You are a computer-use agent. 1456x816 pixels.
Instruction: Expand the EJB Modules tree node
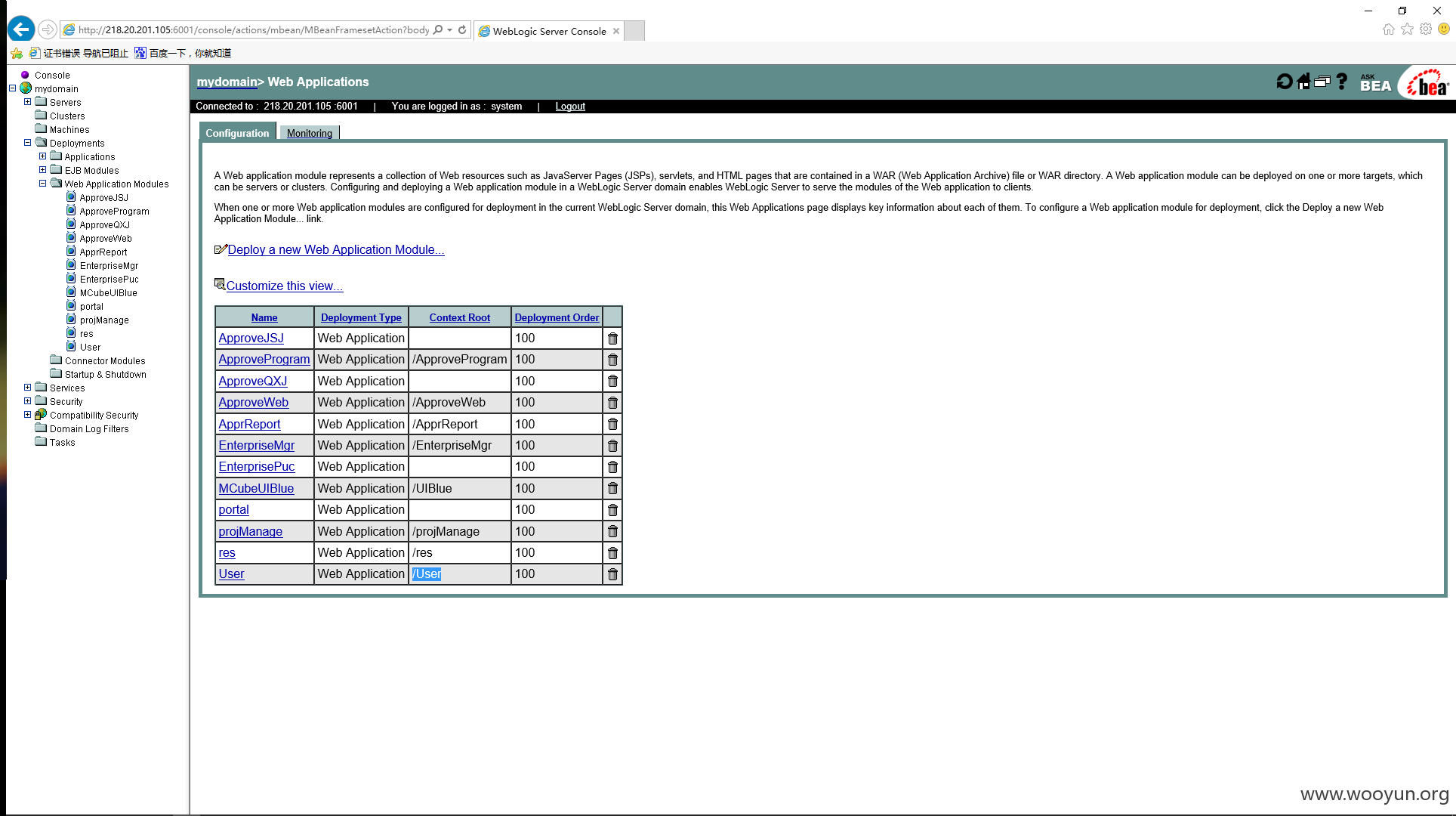click(43, 170)
